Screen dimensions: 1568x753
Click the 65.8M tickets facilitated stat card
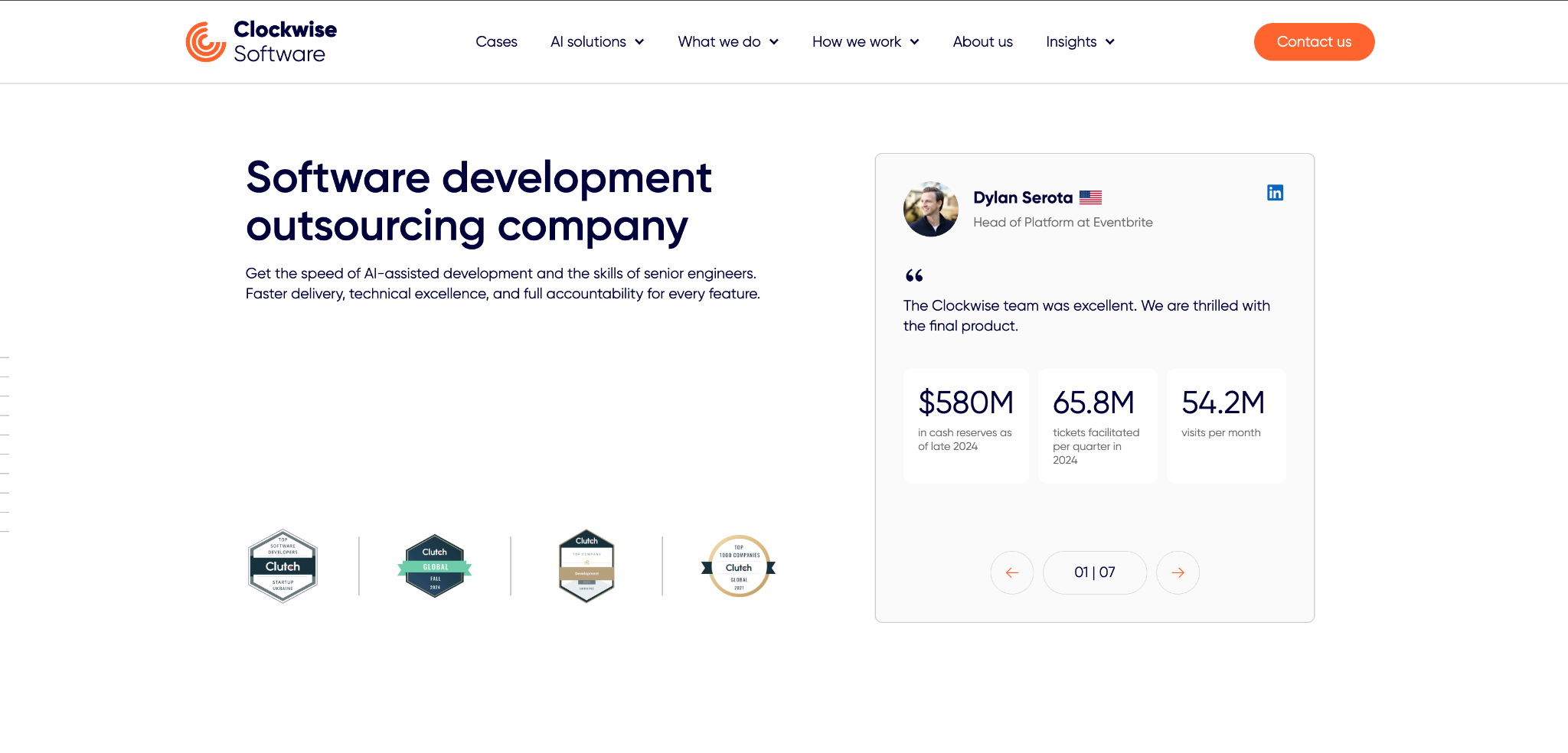pos(1098,425)
